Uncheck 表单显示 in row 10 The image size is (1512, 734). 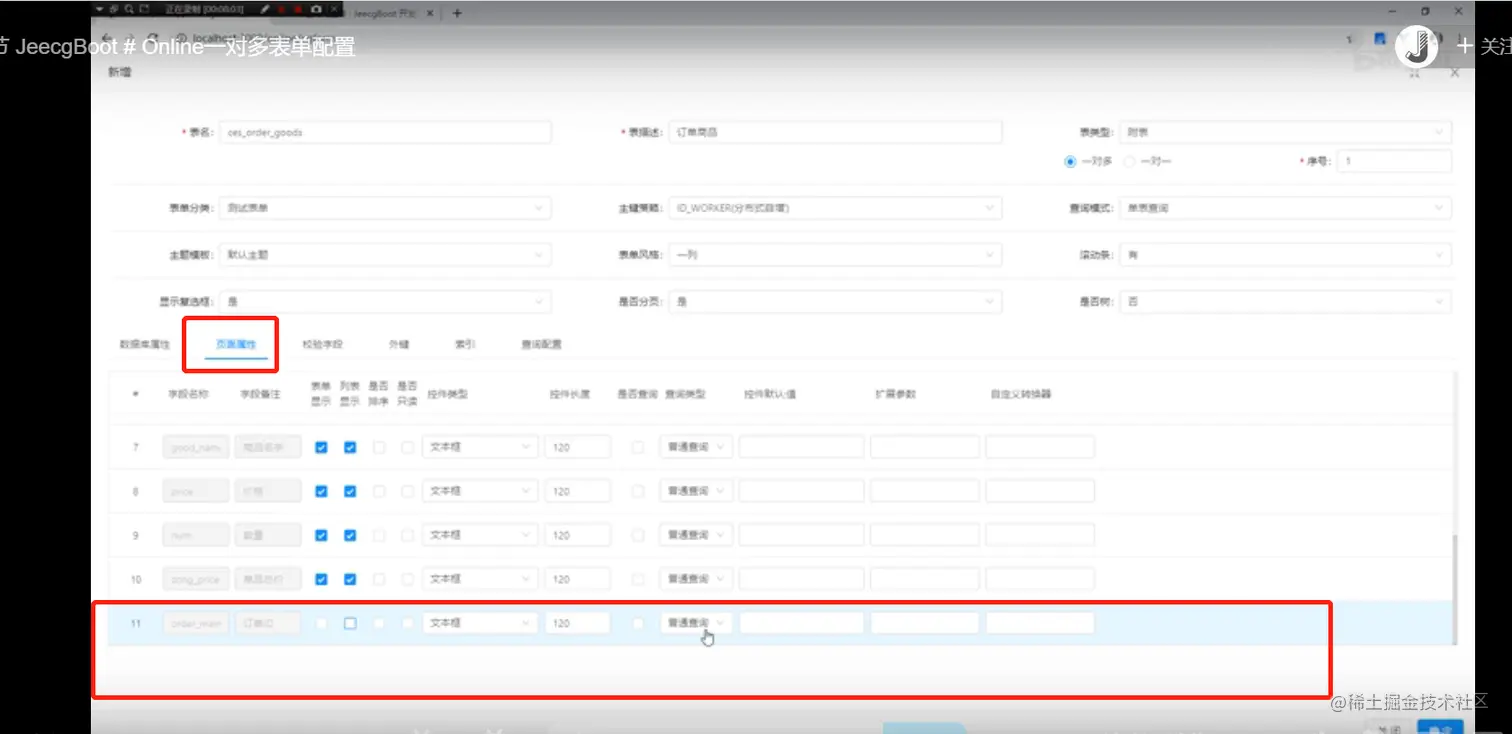click(321, 579)
